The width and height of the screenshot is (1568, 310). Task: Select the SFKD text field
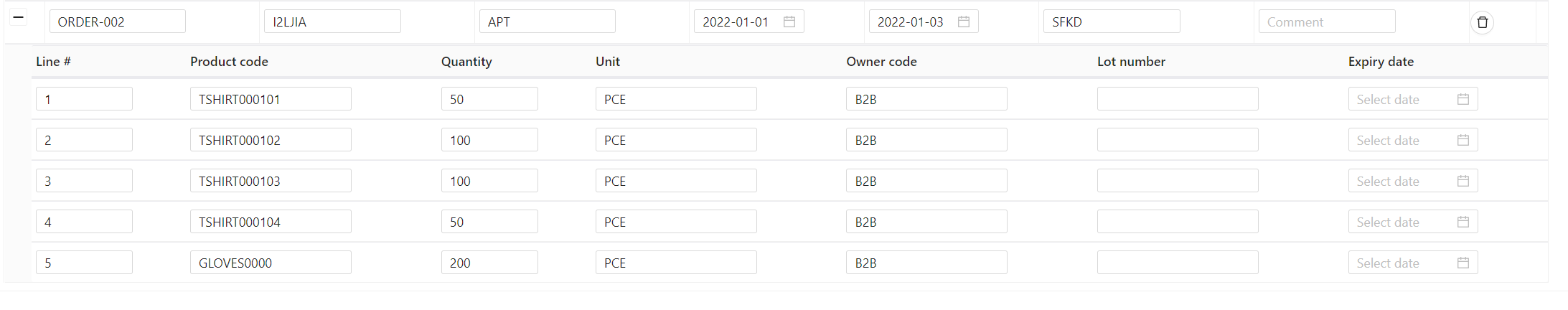tap(1111, 22)
